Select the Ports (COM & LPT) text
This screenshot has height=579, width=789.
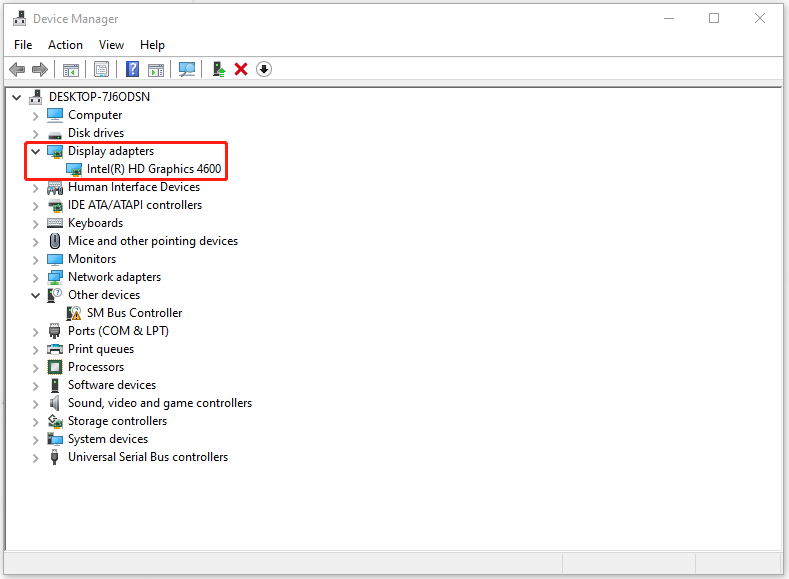coord(118,330)
